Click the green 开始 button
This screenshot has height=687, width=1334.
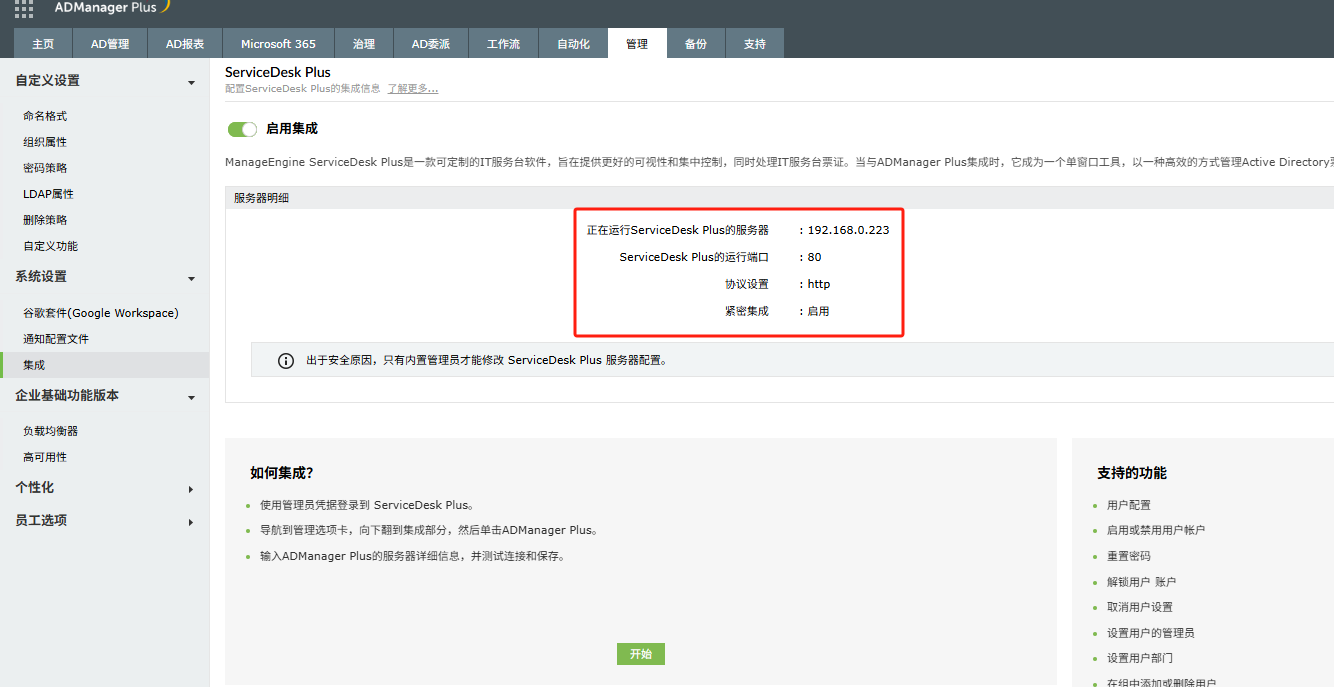tap(640, 654)
